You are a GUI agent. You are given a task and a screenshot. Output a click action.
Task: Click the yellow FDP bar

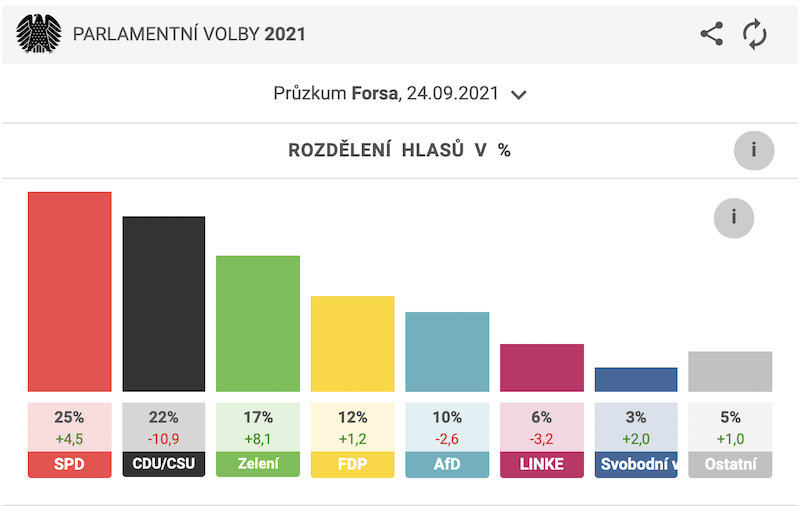coord(352,343)
